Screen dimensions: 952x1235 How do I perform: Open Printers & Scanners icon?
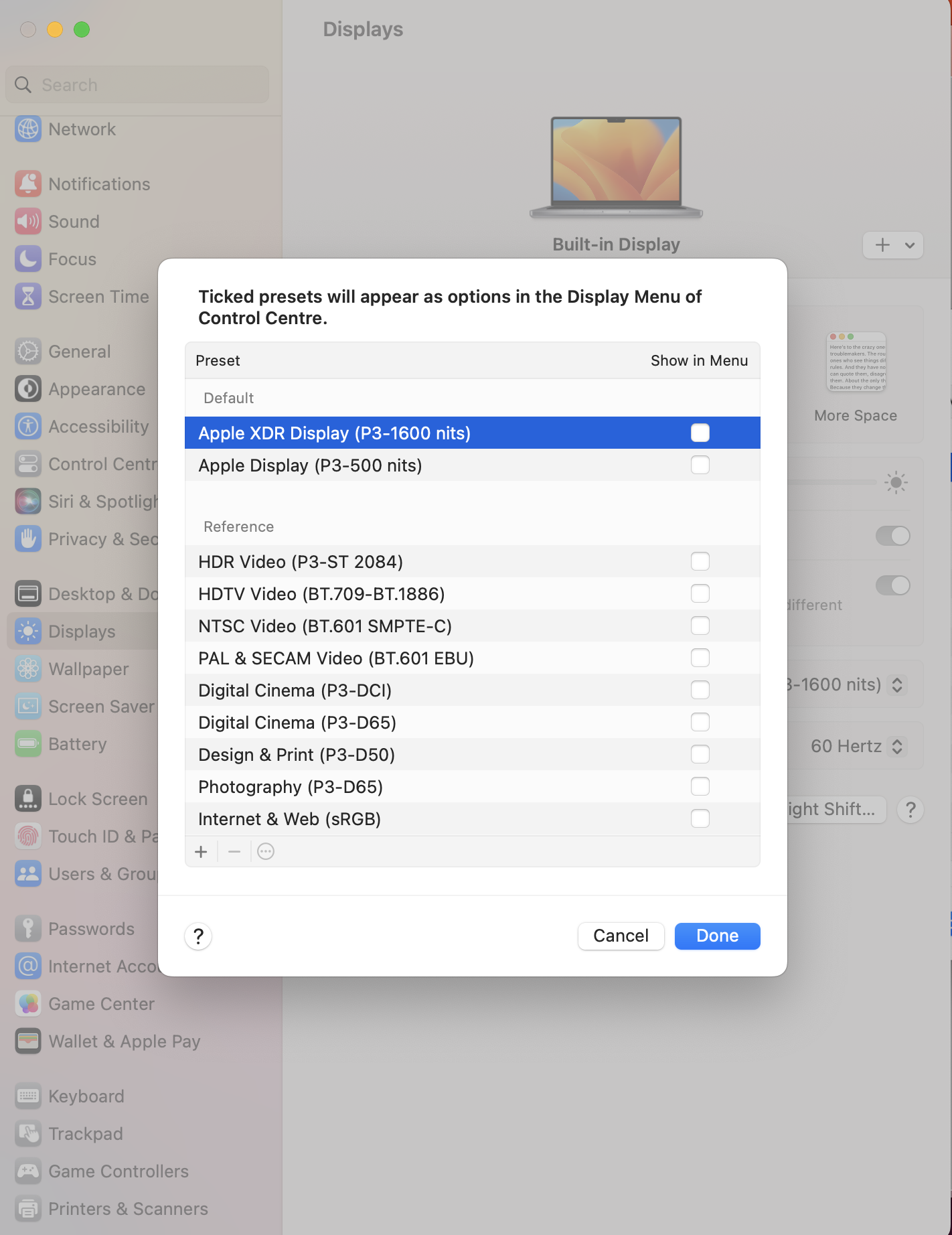28,1209
